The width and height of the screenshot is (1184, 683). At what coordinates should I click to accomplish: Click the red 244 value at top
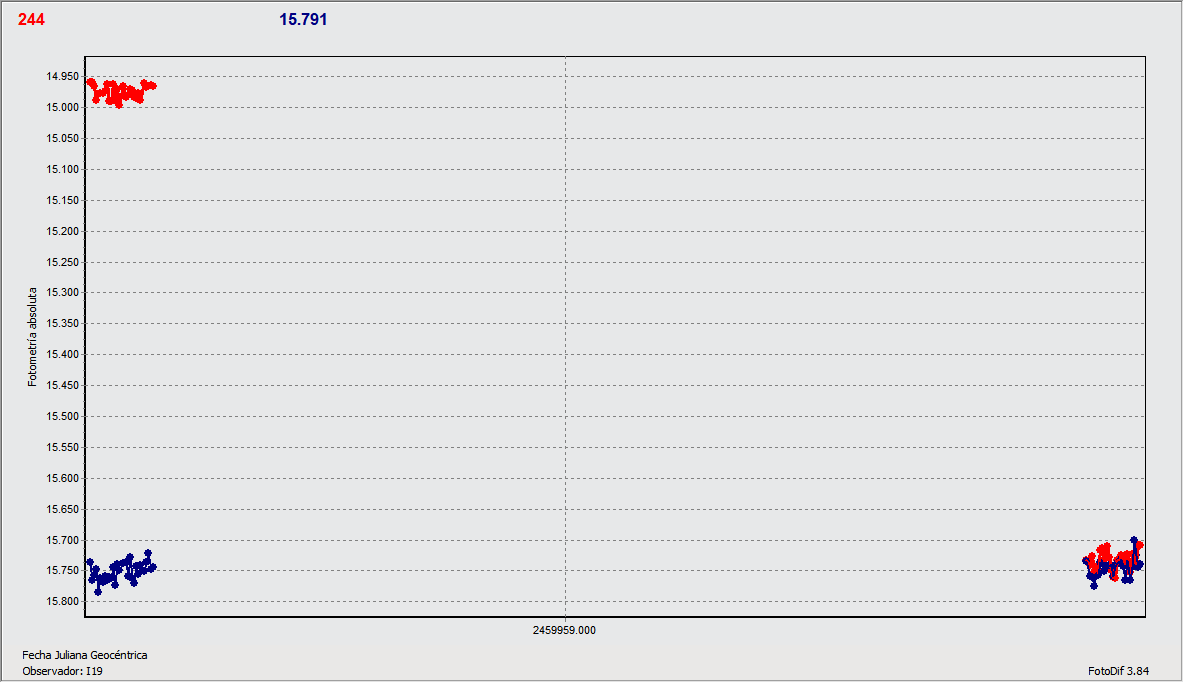(x=31, y=19)
